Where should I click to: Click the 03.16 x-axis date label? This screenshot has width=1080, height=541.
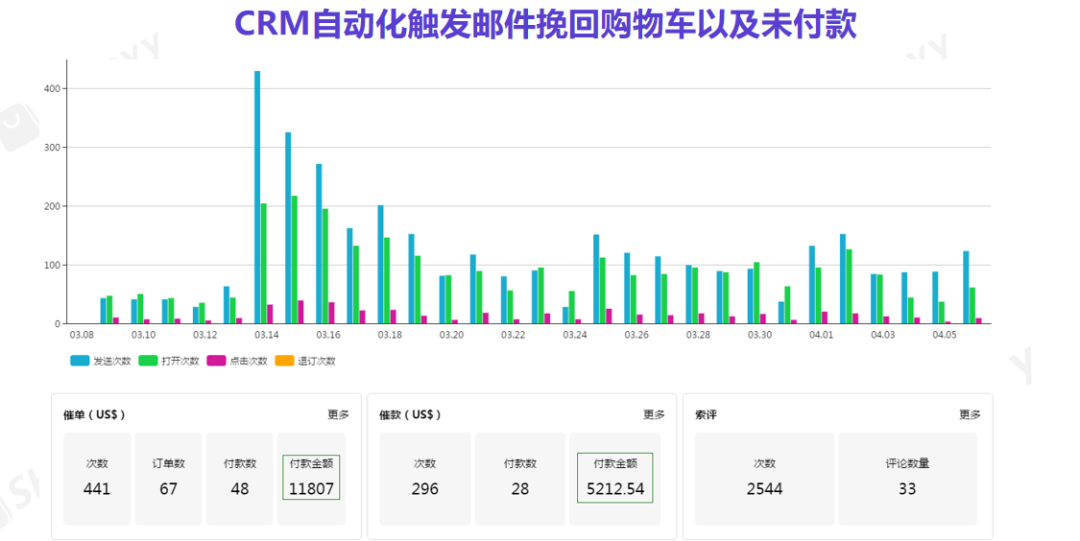pyautogui.click(x=328, y=335)
